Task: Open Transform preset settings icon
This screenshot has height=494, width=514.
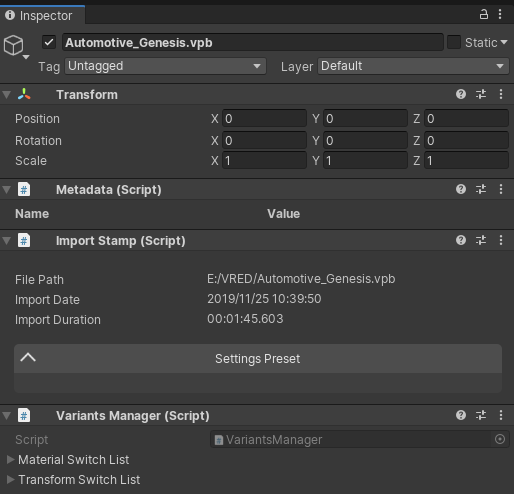Action: (x=481, y=94)
